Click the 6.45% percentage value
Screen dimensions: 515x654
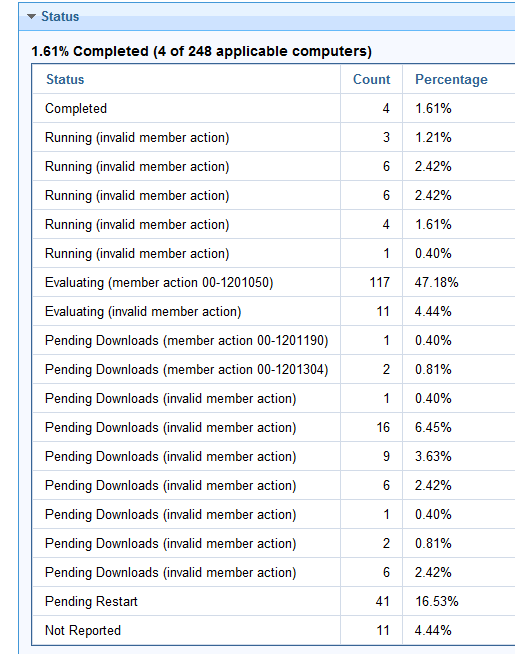(x=433, y=427)
